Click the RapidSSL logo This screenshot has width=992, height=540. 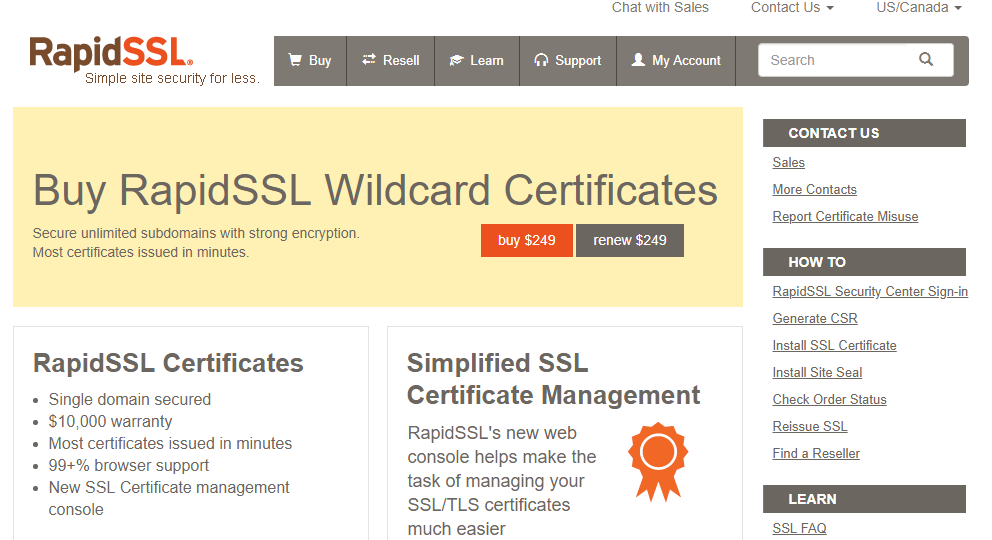click(111, 52)
